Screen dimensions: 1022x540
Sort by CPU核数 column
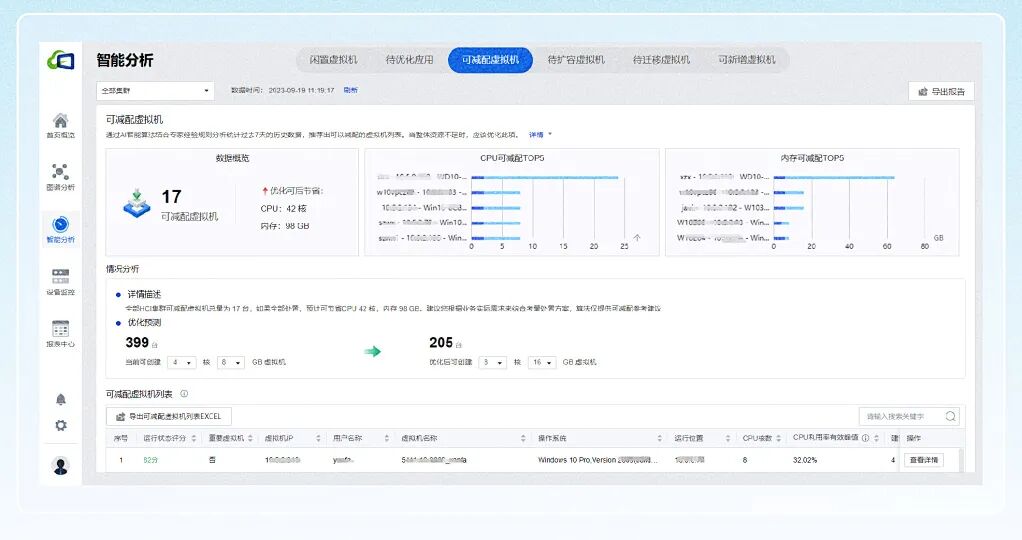[778, 438]
